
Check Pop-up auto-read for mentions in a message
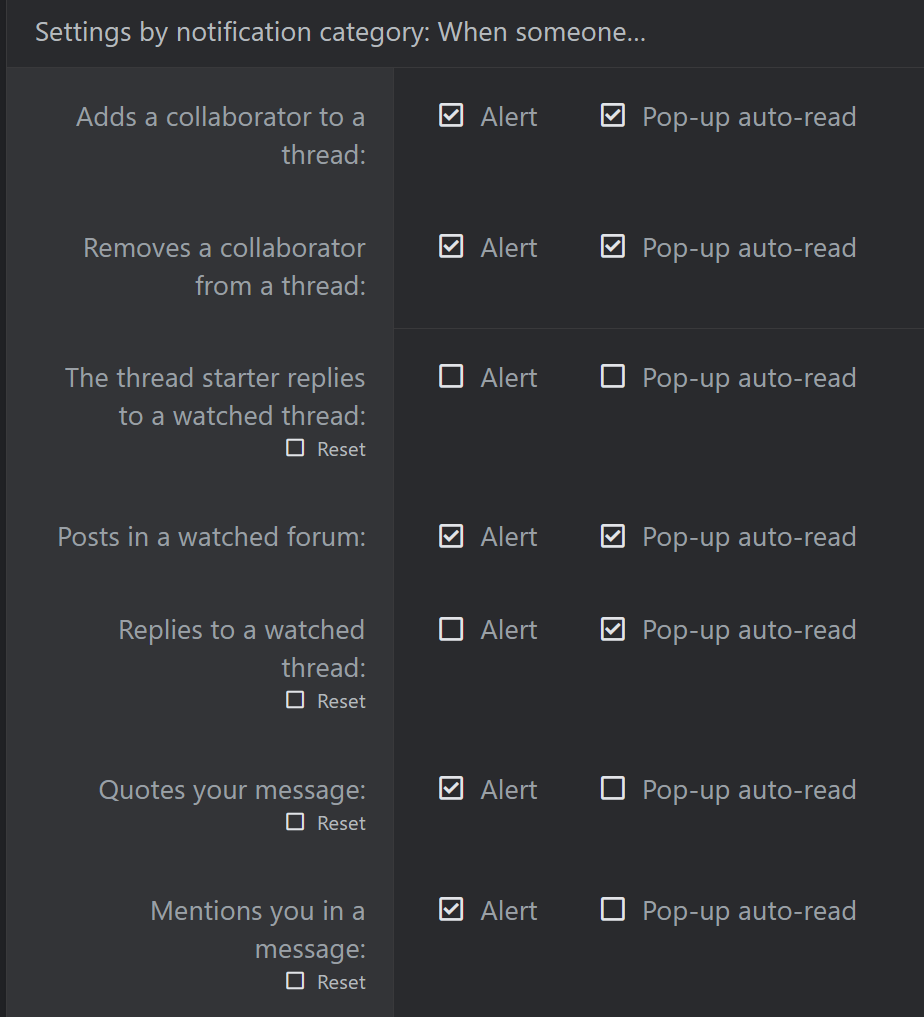pos(613,910)
